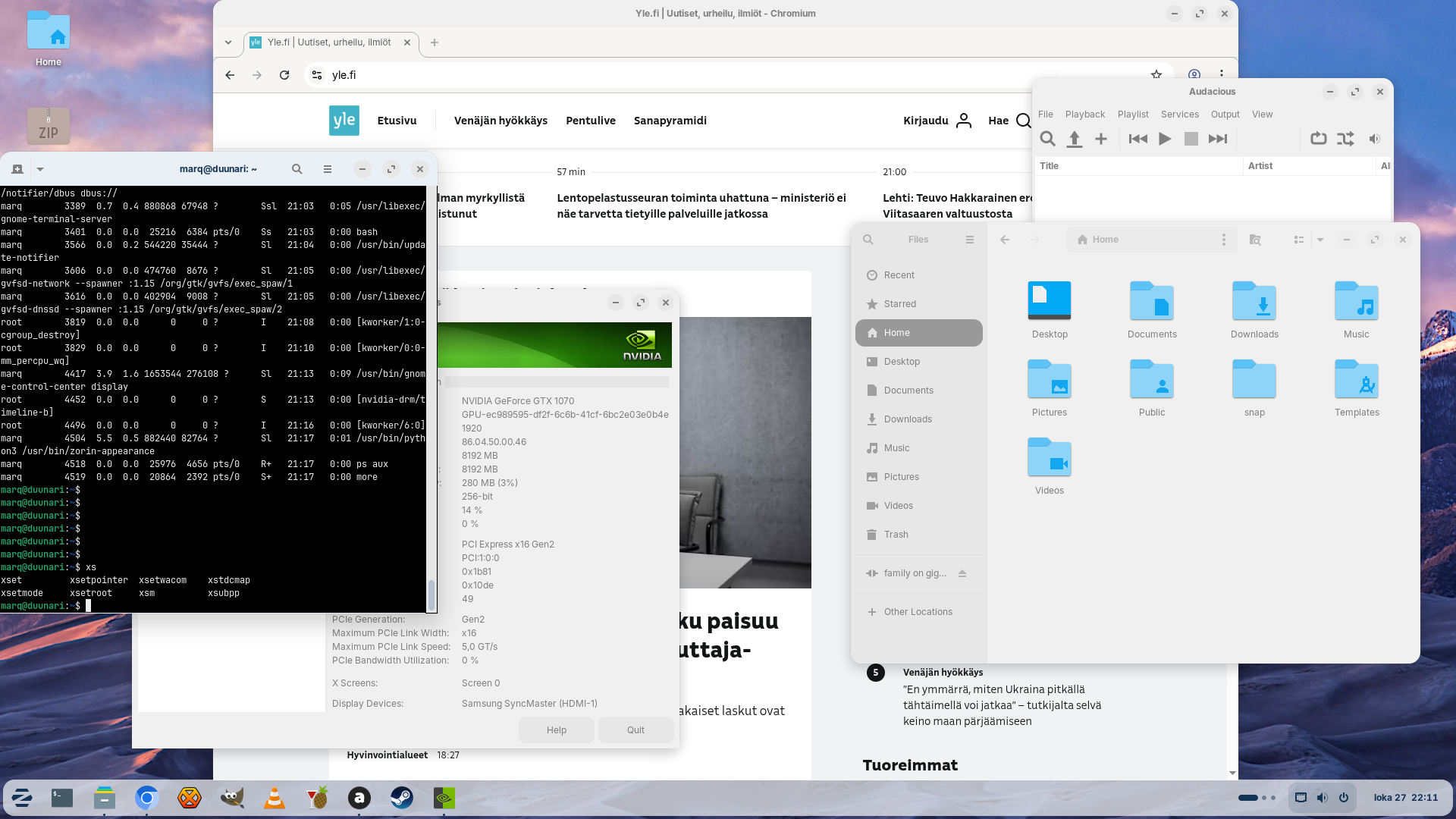Skip to next track in Audacious
This screenshot has height=819, width=1456.
click(1218, 139)
